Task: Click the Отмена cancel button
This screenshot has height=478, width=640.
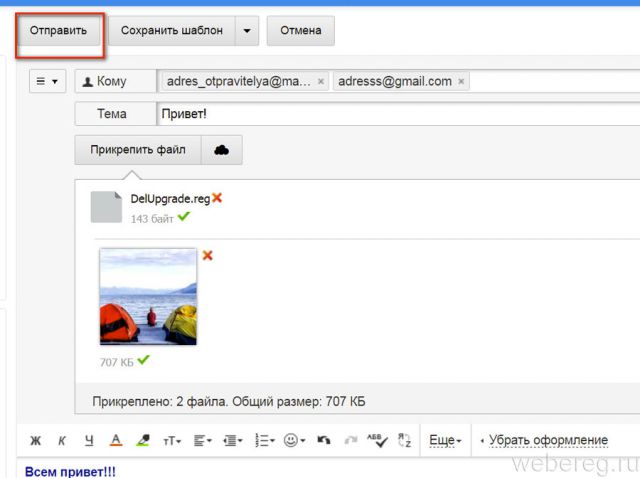Action: point(300,30)
